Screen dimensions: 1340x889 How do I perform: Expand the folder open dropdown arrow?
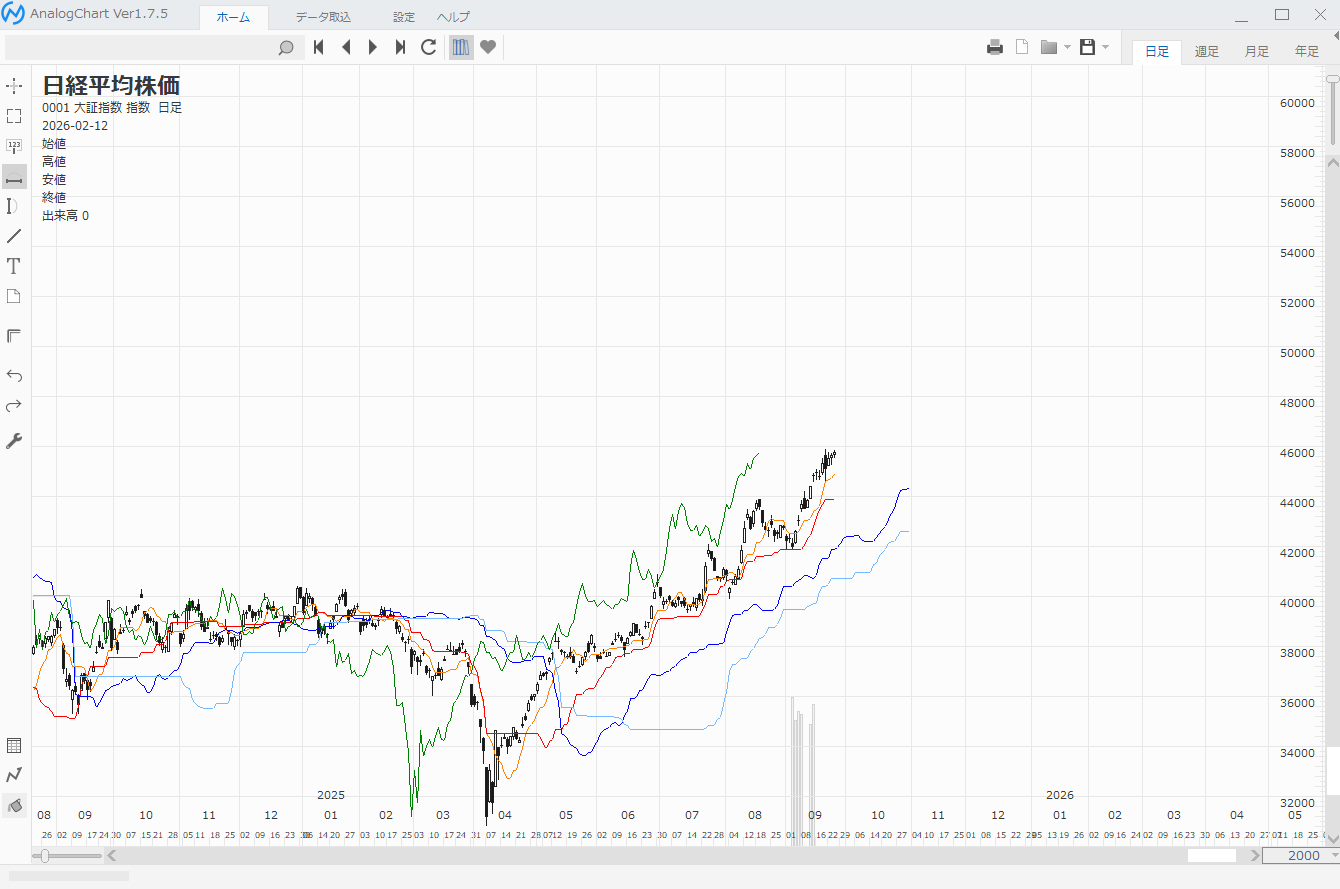click(x=1067, y=47)
